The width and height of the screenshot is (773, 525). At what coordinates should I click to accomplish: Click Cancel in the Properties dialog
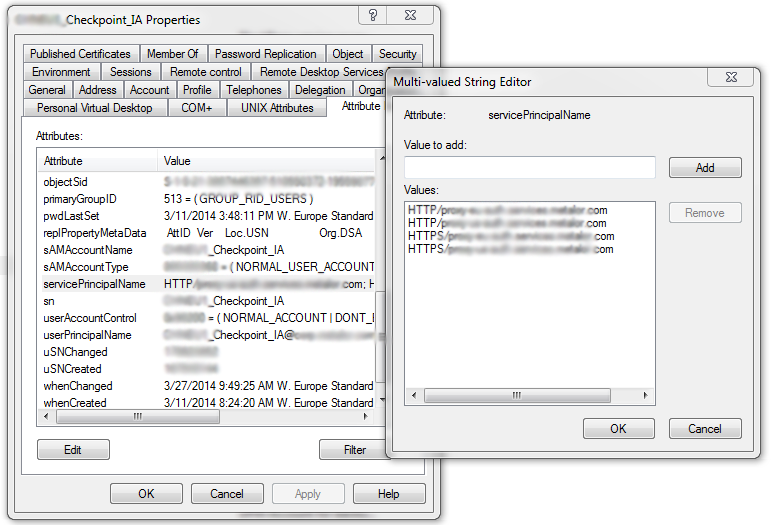(227, 493)
